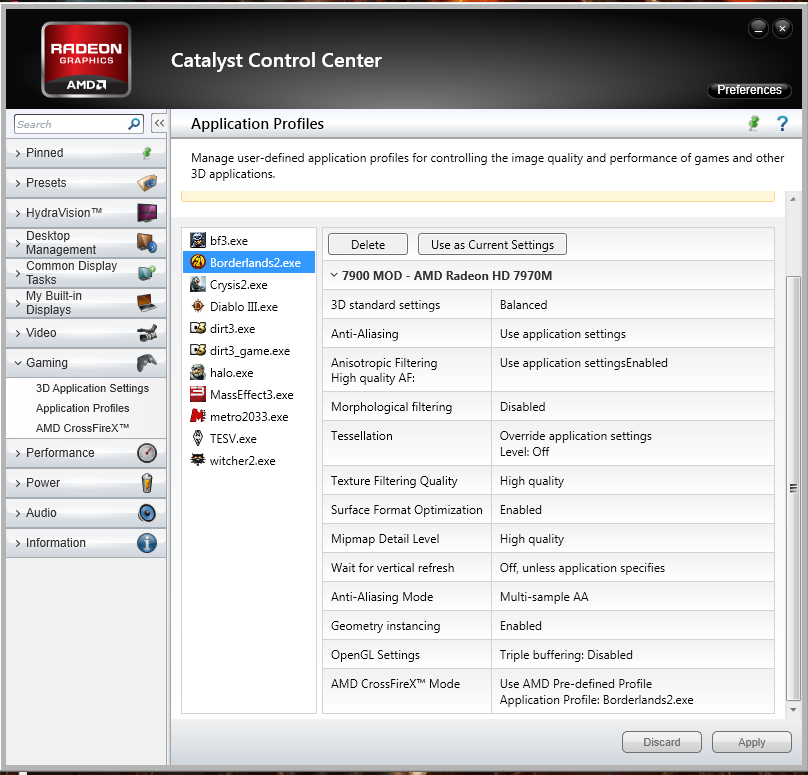Click the Presets sidebar icon
808x775 pixels.
coord(147,183)
